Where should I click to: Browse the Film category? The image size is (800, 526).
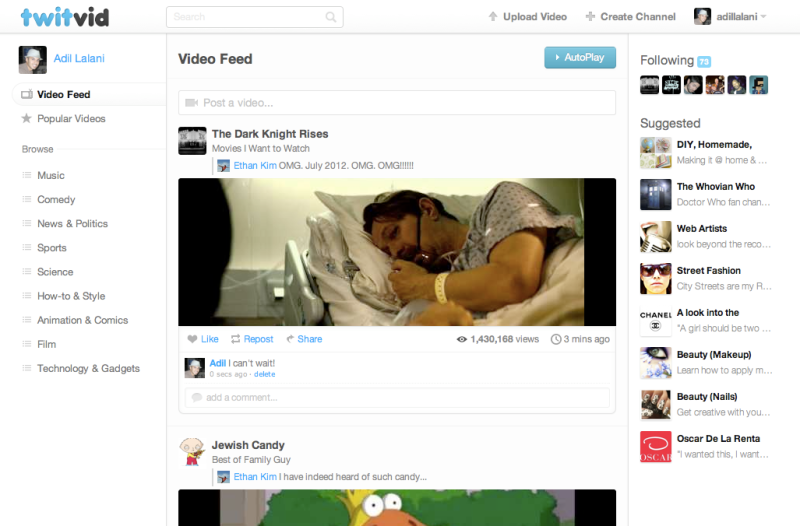point(46,344)
